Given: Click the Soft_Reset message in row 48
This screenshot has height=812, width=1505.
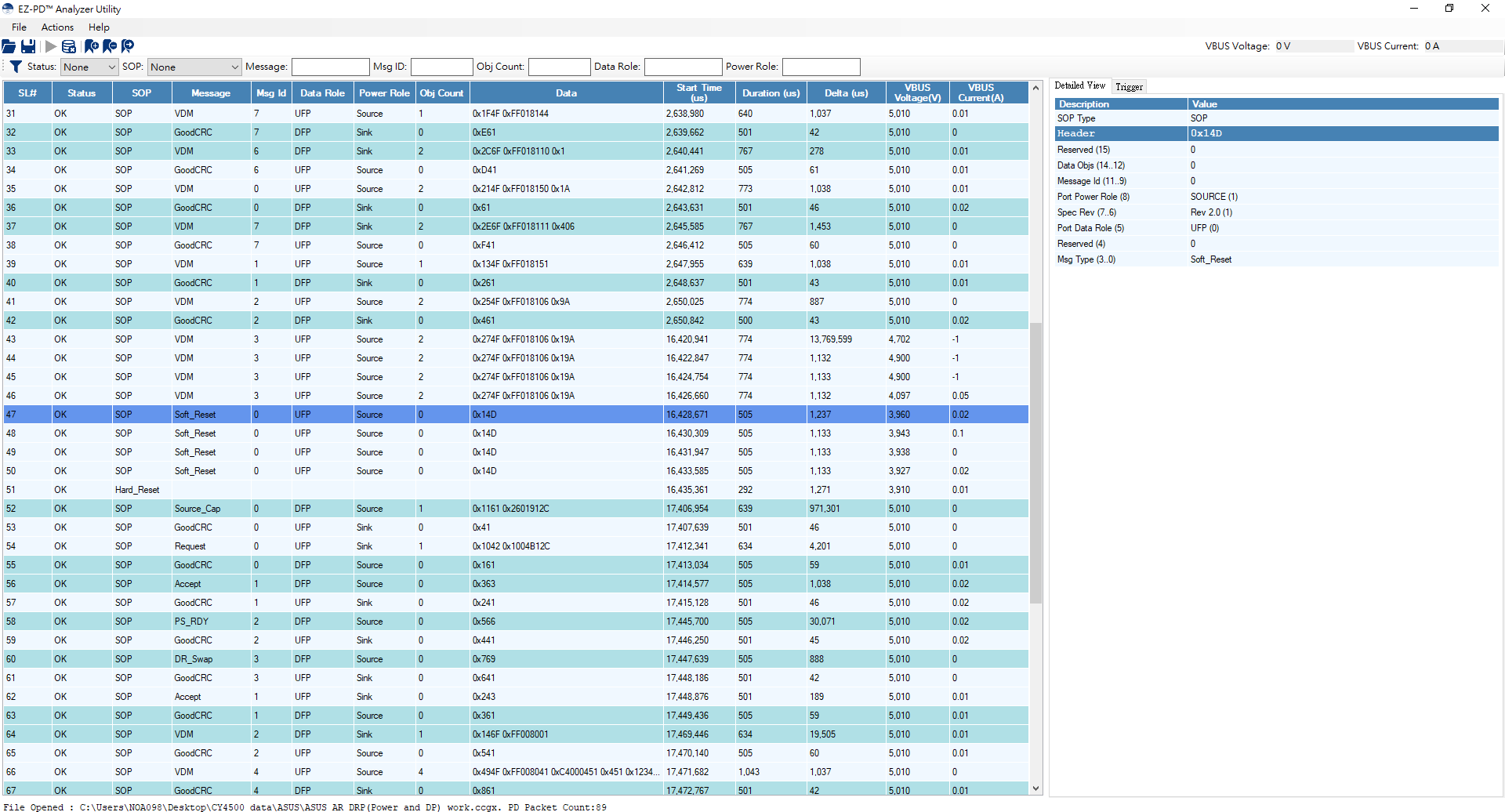Looking at the screenshot, I should (195, 433).
